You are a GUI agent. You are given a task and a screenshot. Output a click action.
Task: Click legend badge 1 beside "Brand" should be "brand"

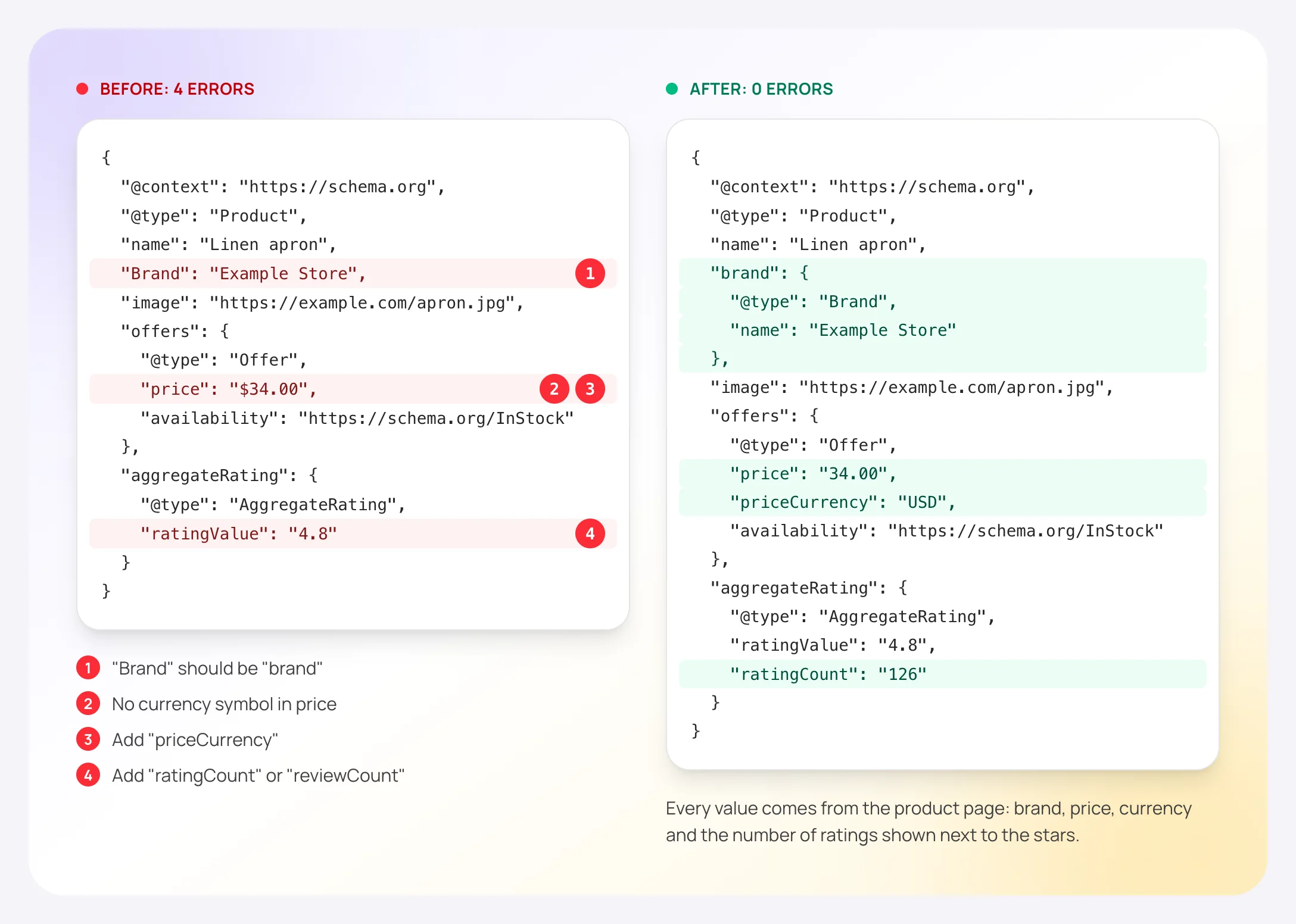point(88,668)
